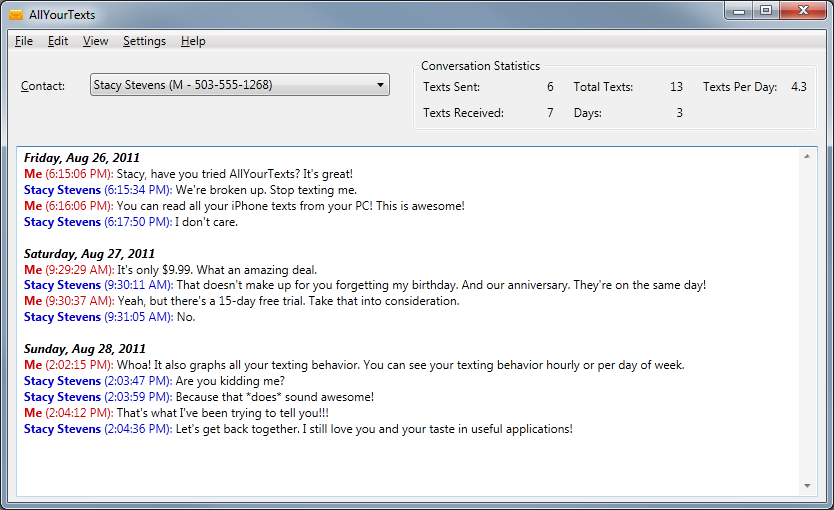The image size is (834, 510).
Task: Click the AllYourTexts envelope icon in title bar
Action: [16, 15]
